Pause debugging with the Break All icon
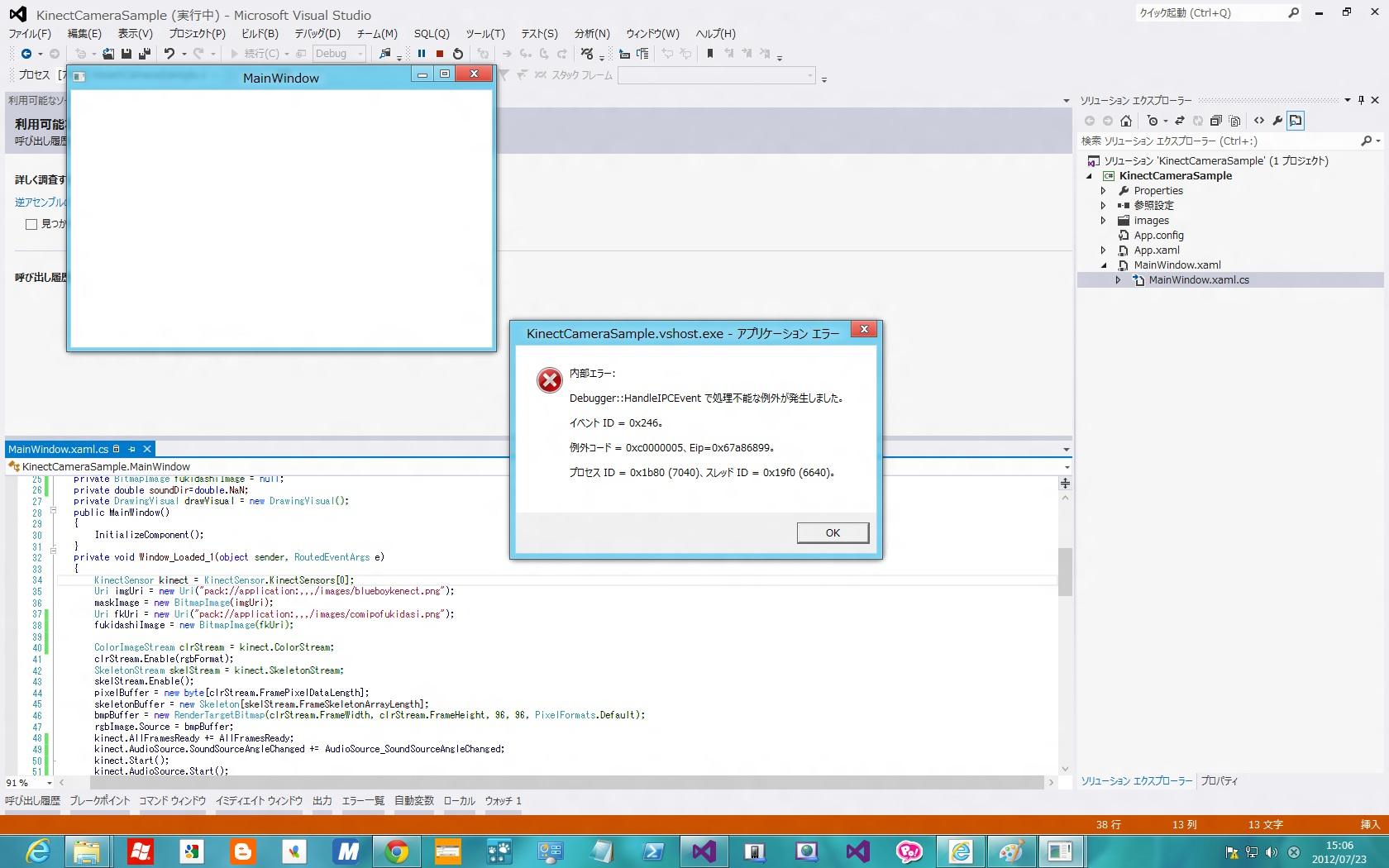This screenshot has height=868, width=1389. 422,54
